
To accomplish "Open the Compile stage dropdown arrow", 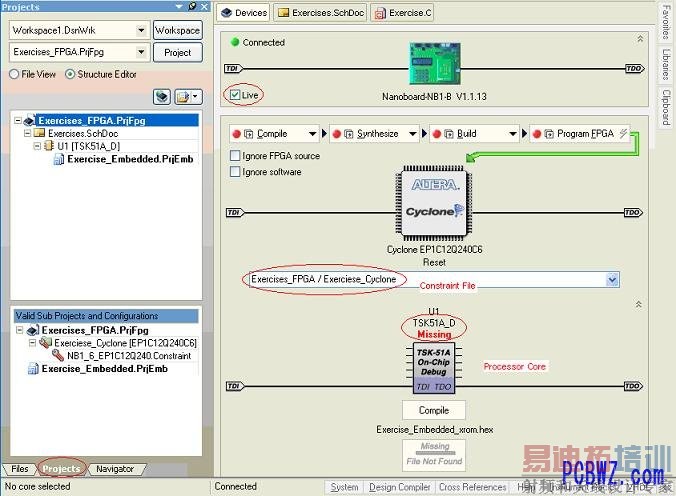I will [x=313, y=134].
